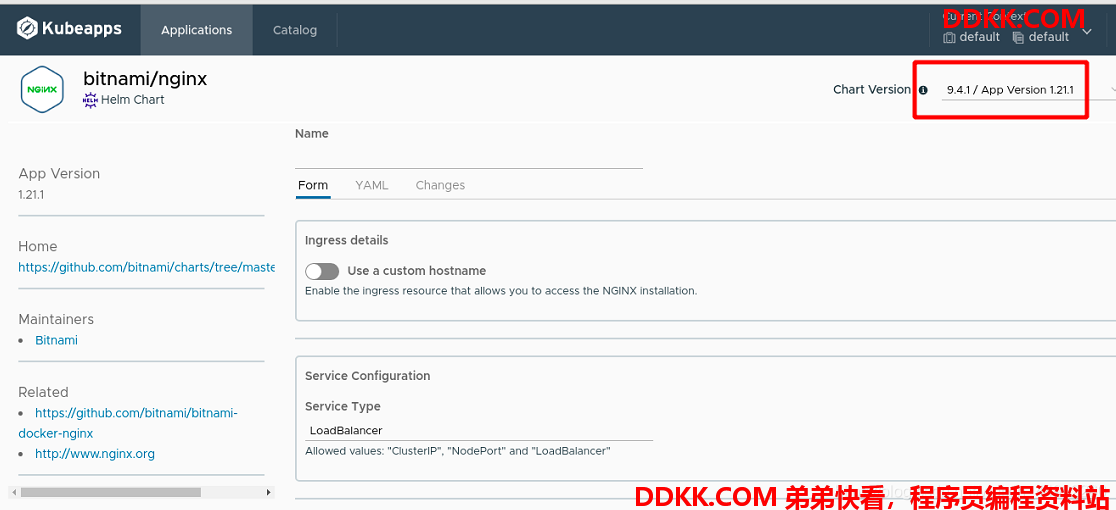Viewport: 1116px width, 510px height.
Task: Switch to the Changes tab
Action: [440, 186]
